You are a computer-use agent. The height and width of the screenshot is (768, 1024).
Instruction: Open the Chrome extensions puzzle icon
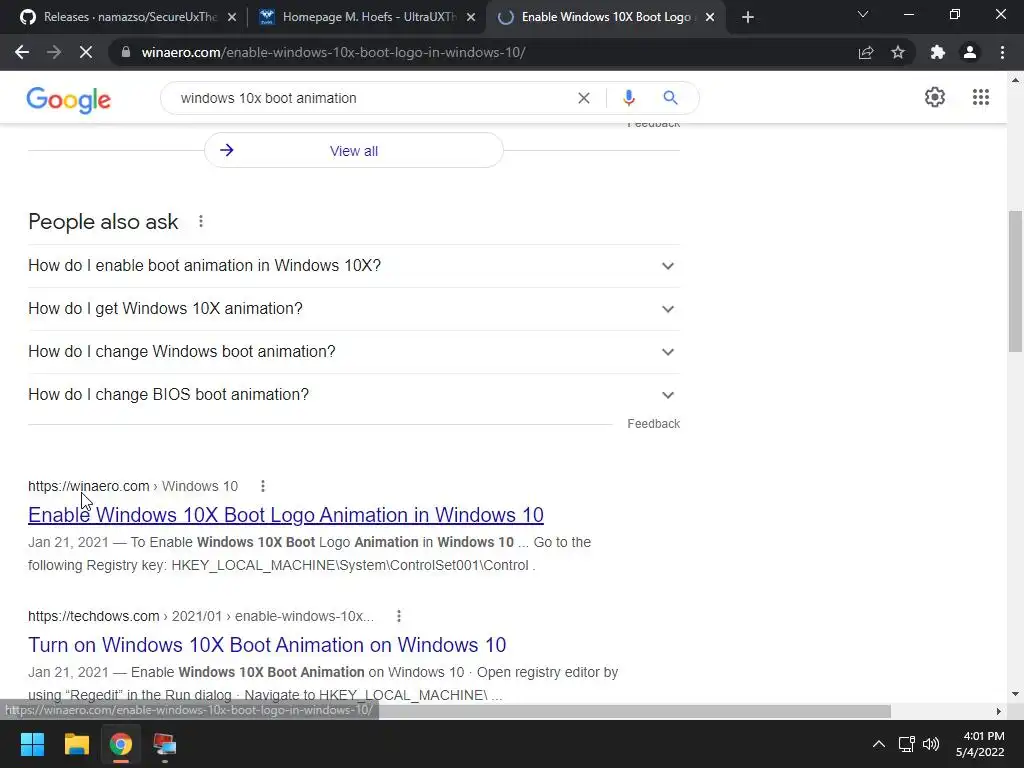pos(938,52)
